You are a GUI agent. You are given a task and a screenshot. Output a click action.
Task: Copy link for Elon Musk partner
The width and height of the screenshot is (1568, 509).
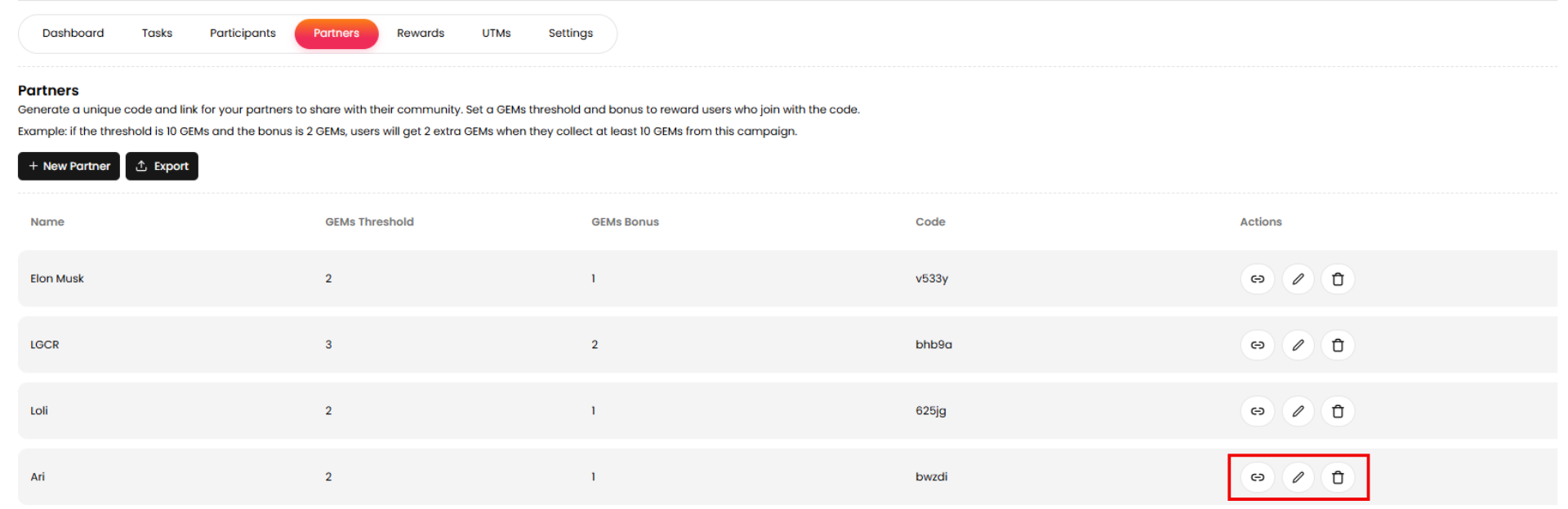click(x=1257, y=279)
